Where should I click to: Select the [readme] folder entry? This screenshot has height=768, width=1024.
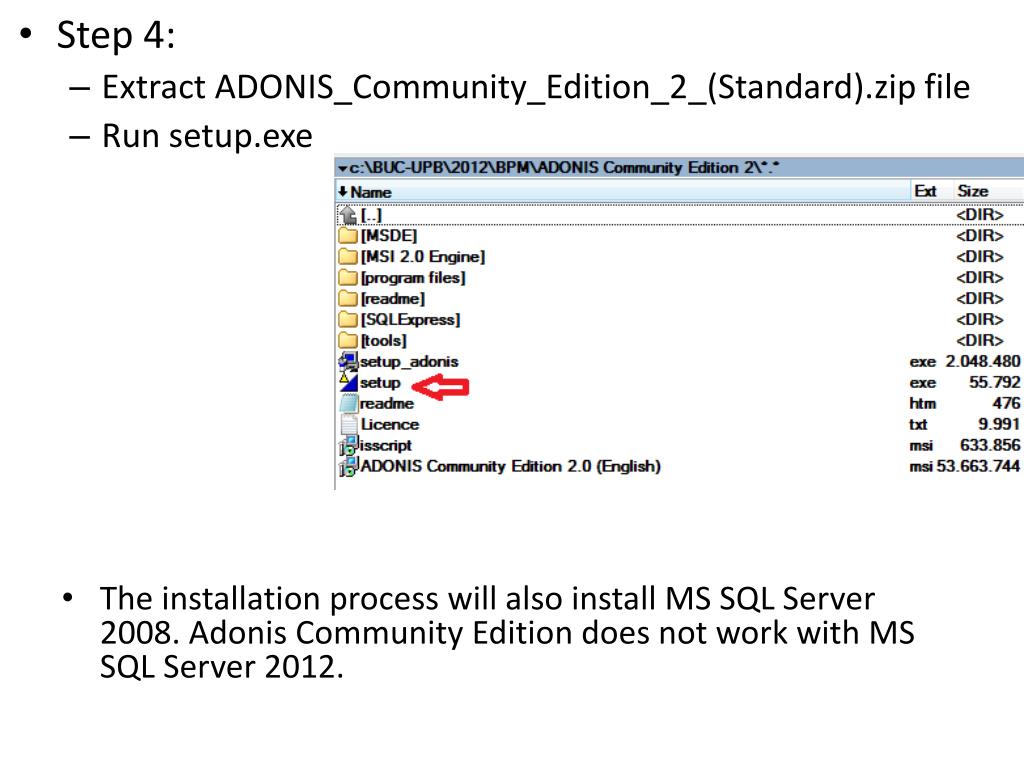[x=392, y=299]
